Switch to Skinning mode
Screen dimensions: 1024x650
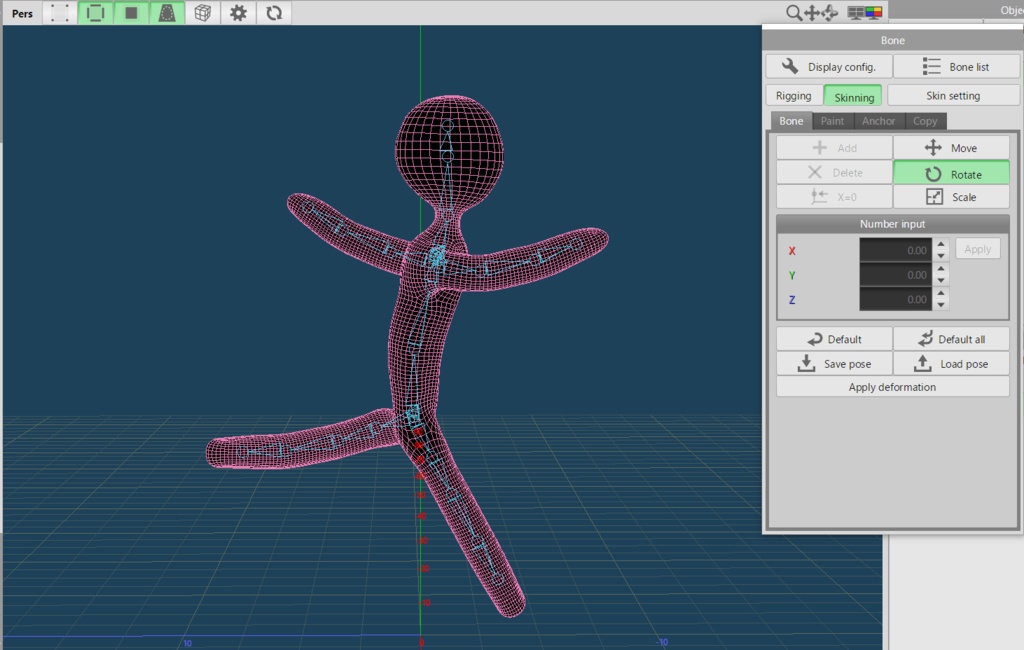[853, 97]
